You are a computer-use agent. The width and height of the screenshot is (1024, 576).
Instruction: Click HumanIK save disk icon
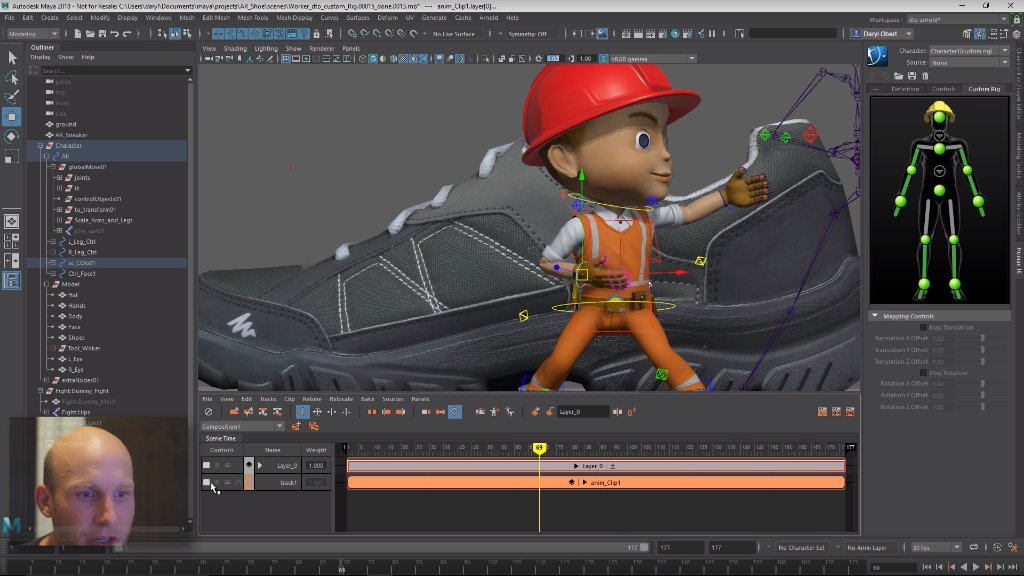click(912, 76)
